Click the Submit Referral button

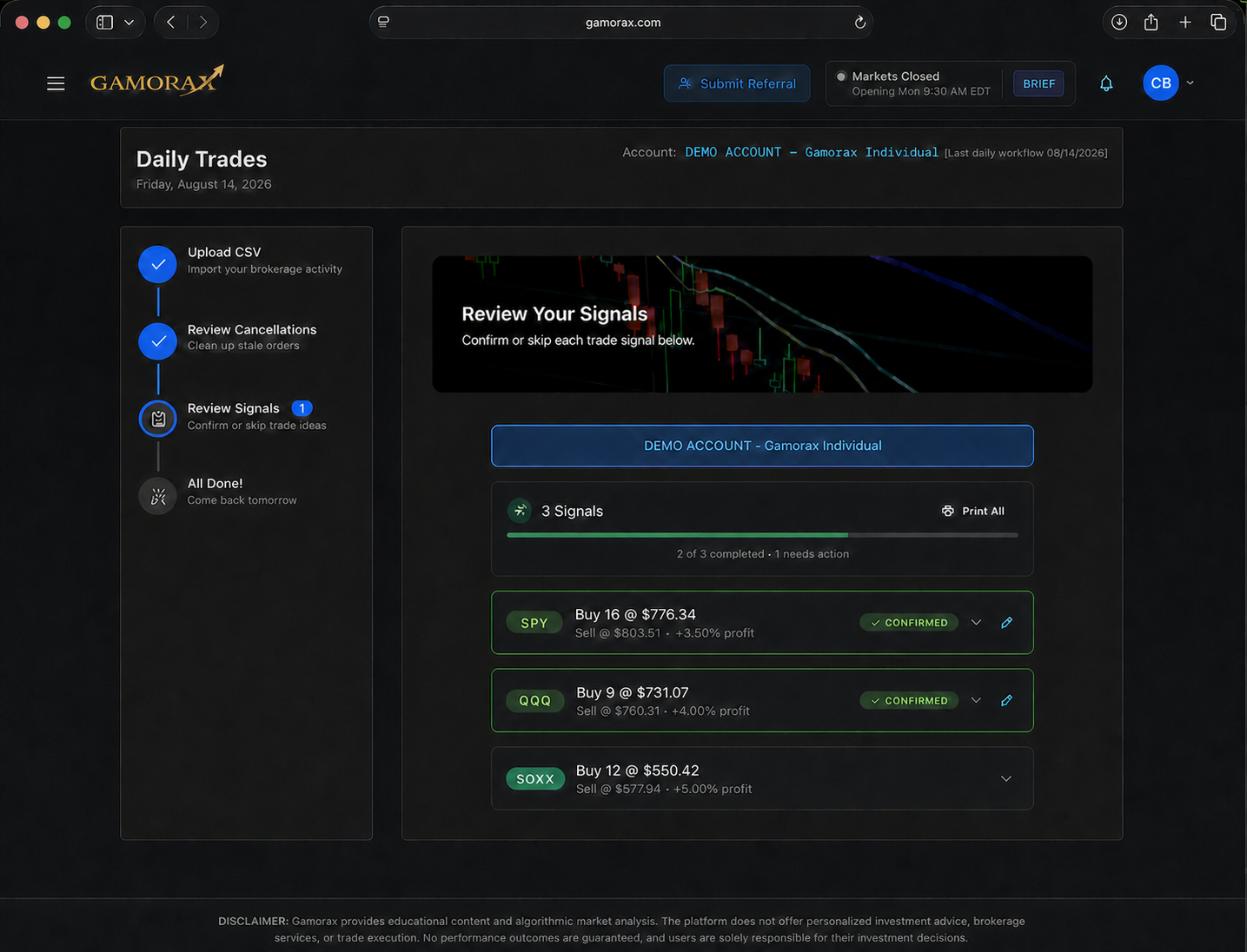click(x=737, y=83)
